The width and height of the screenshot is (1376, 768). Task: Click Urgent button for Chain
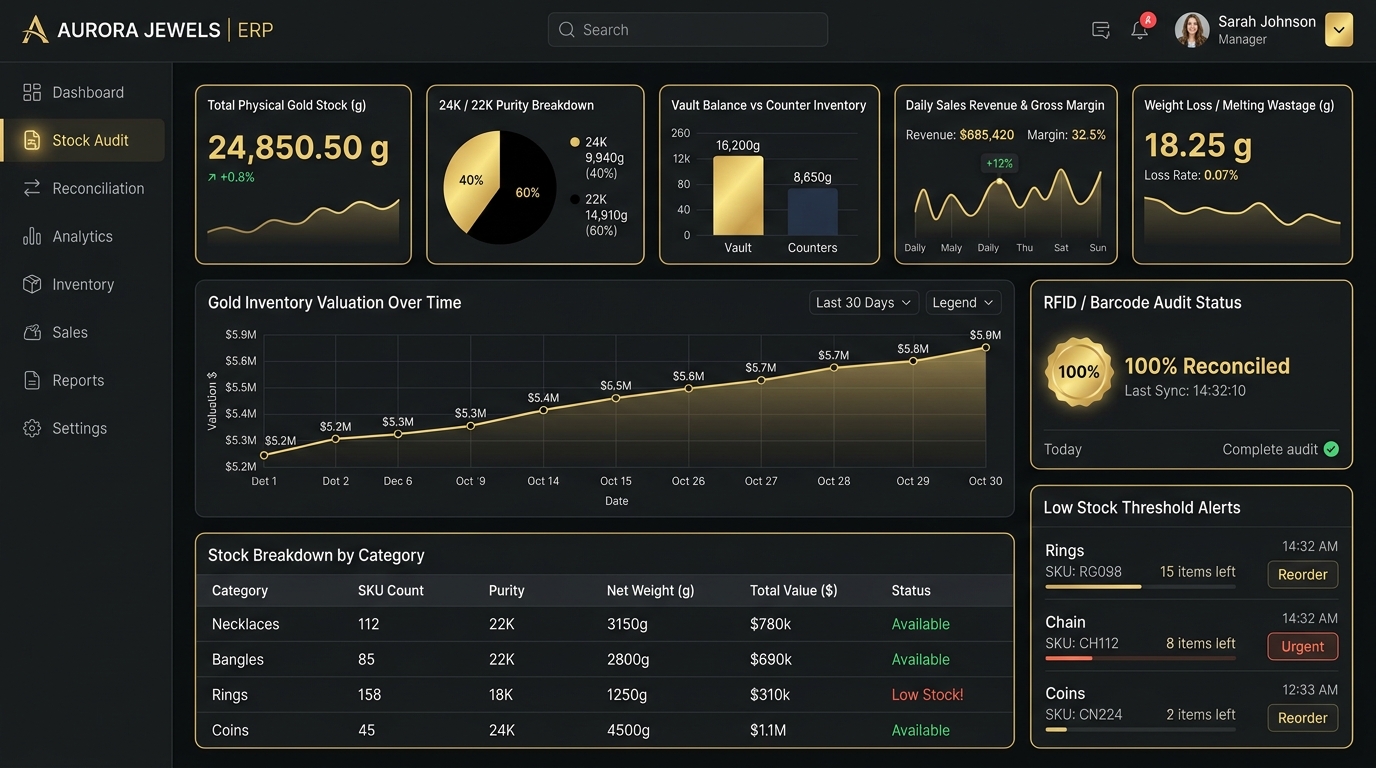[x=1302, y=647]
